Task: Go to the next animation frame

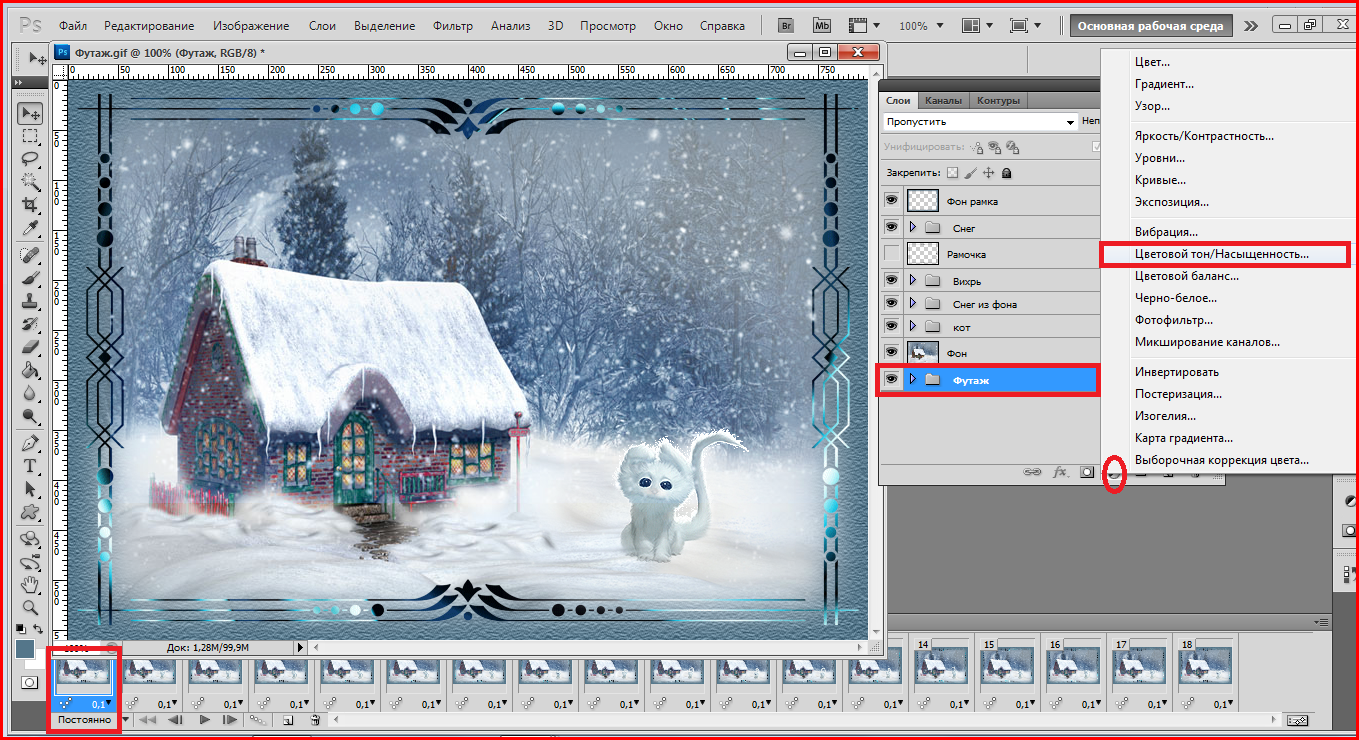Action: (x=230, y=720)
